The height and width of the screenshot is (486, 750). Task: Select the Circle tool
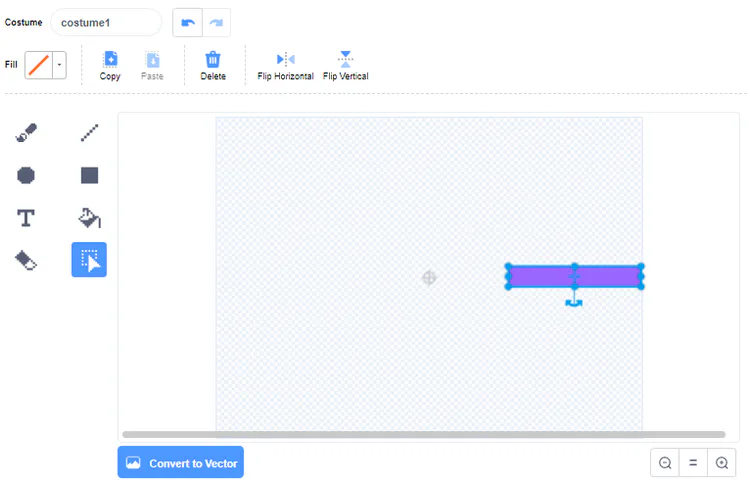point(26,176)
